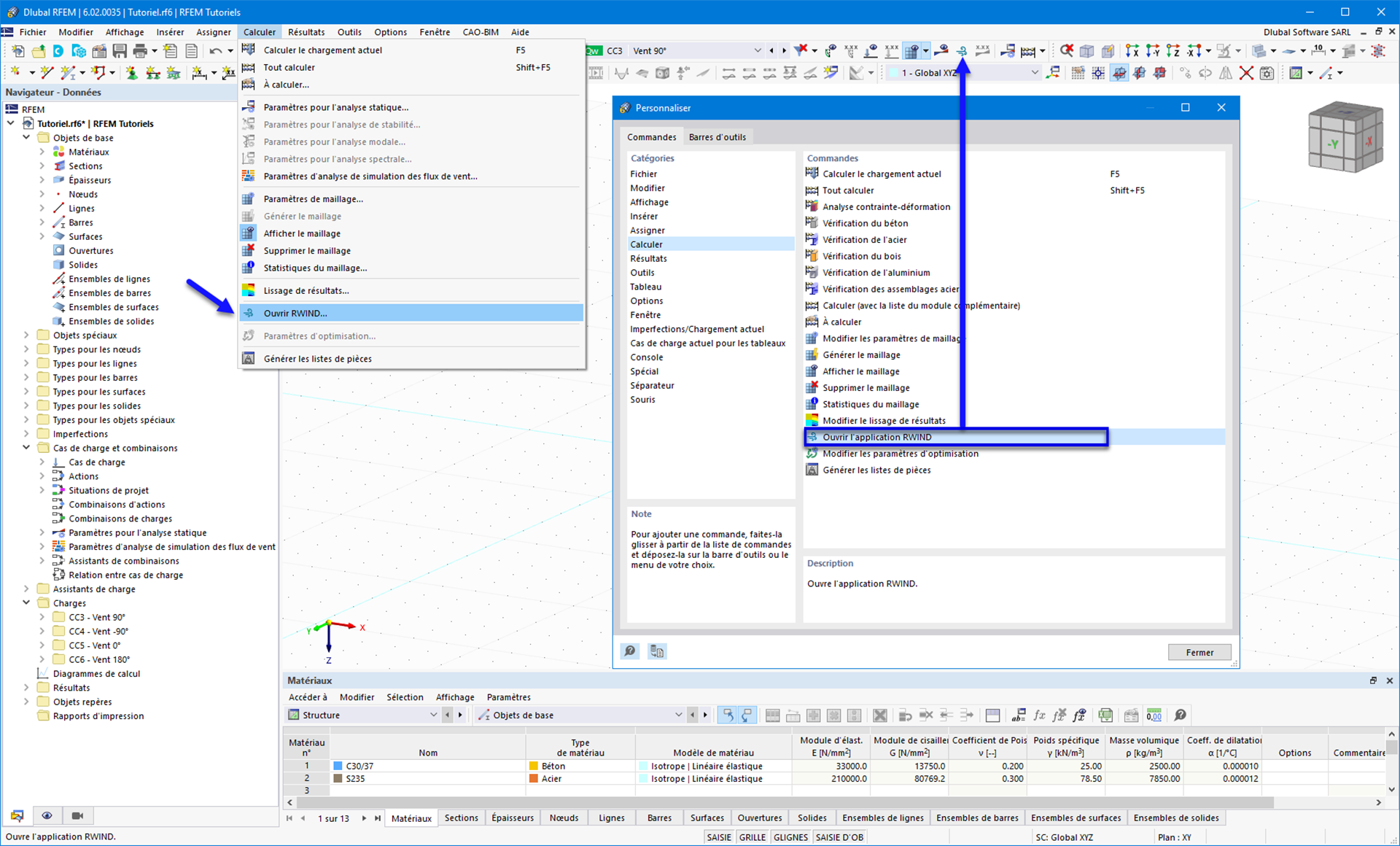Click the search magnifier in the Personnaliser dialog

pyautogui.click(x=629, y=651)
